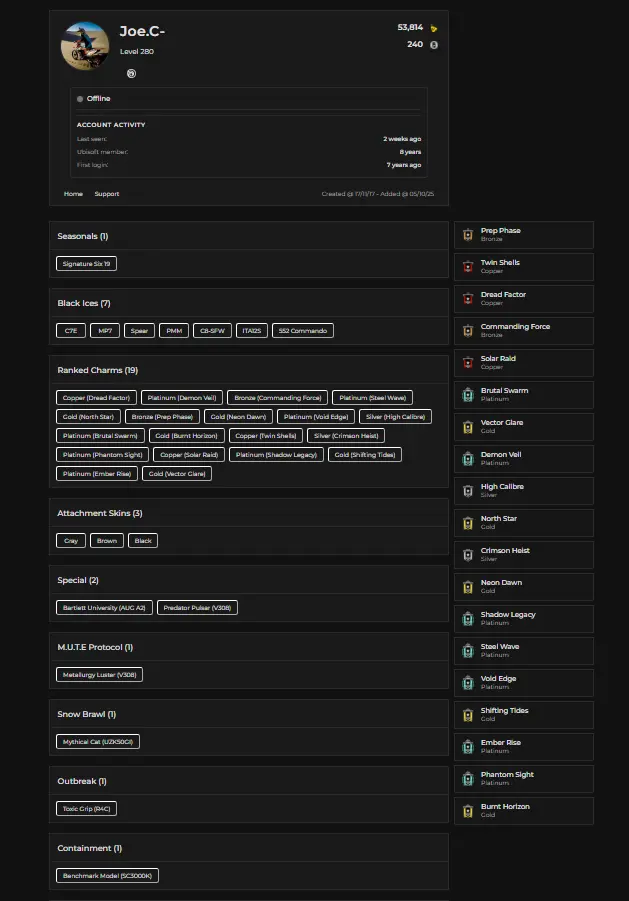
Task: Click the Benchmark Model (SC3000K) tag
Action: (107, 876)
